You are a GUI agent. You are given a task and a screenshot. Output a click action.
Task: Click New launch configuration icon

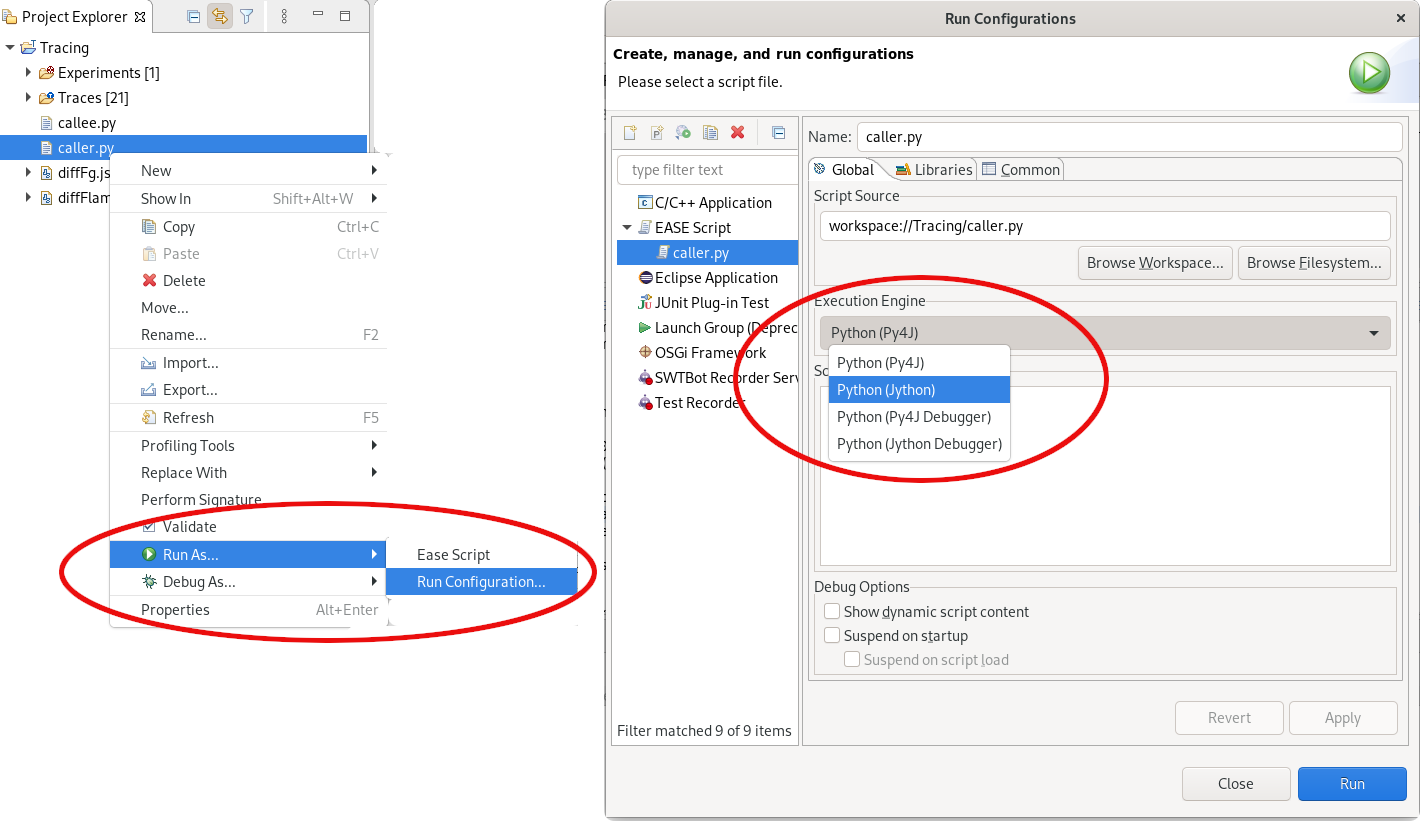(630, 133)
